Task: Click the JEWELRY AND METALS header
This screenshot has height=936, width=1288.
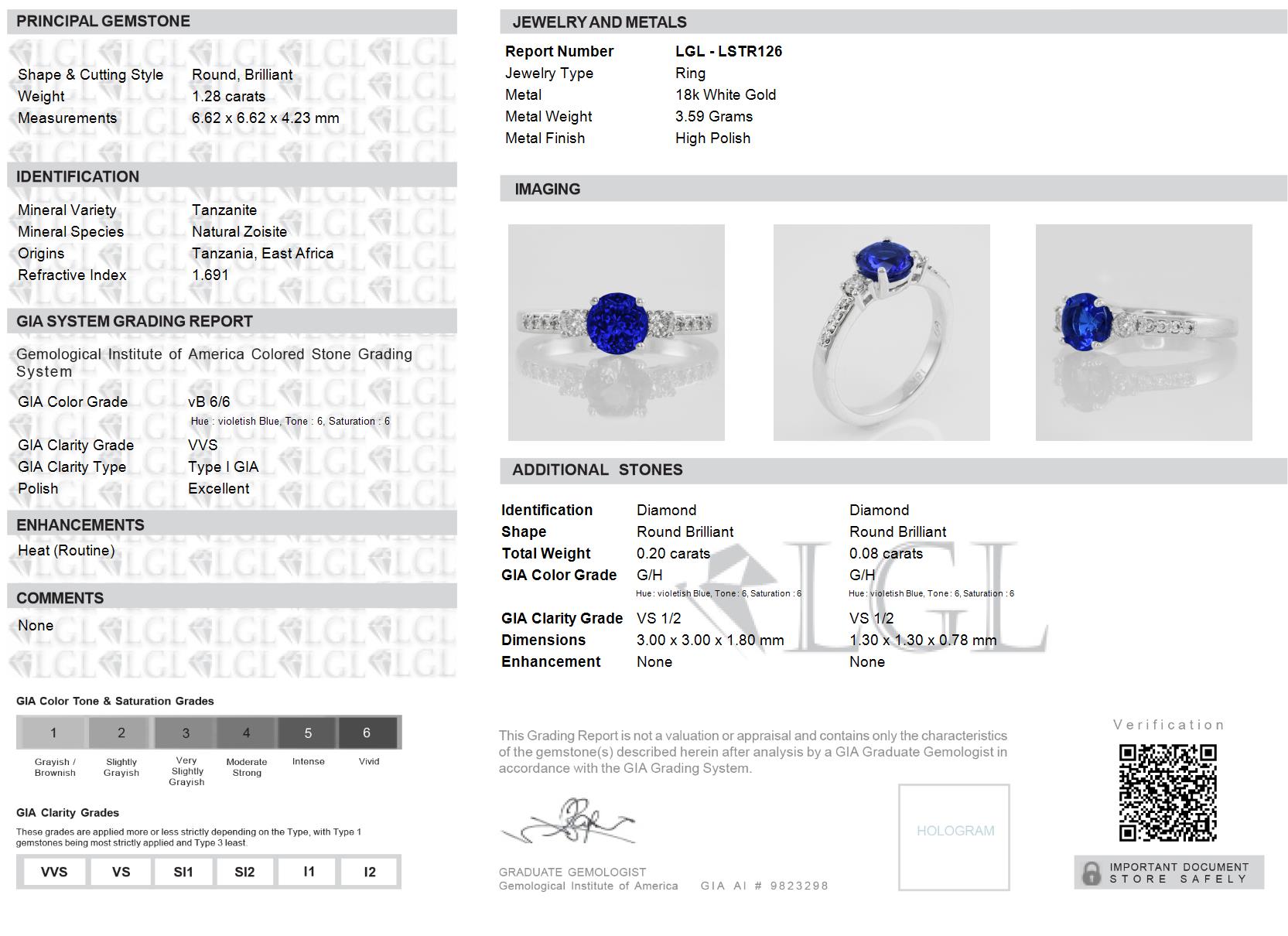Action: click(x=893, y=22)
